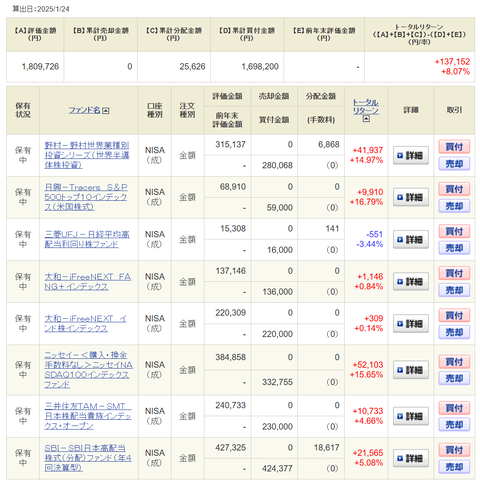Image resolution: width=480 pixels, height=487 pixels.
Task: Select return value +52,103
Action: click(x=368, y=365)
